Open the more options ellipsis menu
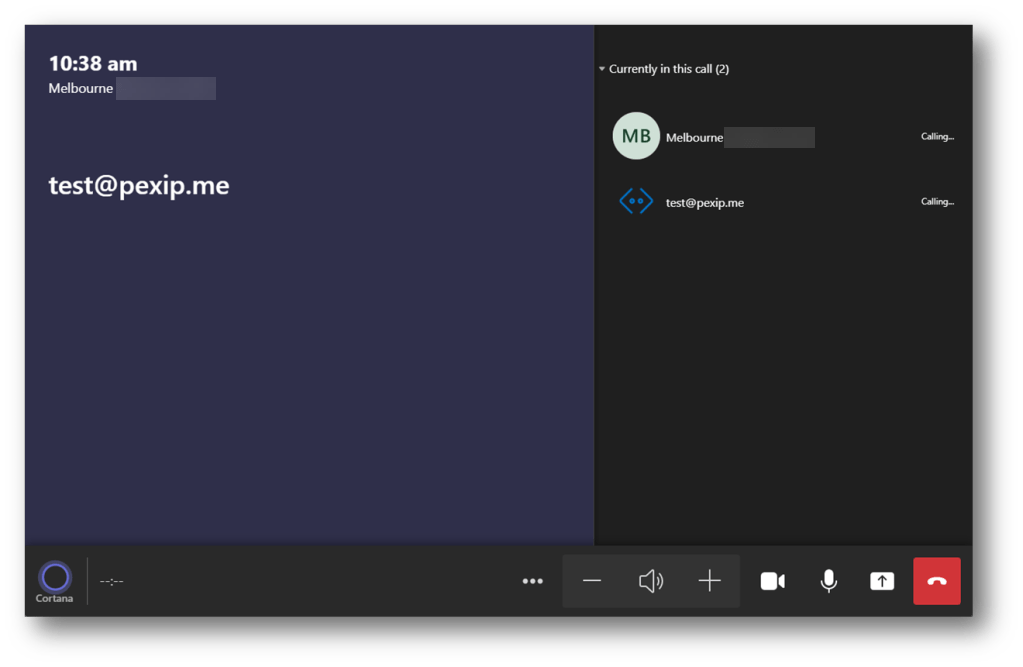This screenshot has width=1023, height=667. tap(533, 581)
